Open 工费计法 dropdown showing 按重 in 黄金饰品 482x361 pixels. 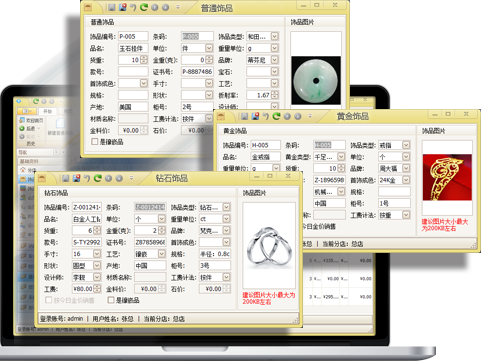[x=406, y=215]
